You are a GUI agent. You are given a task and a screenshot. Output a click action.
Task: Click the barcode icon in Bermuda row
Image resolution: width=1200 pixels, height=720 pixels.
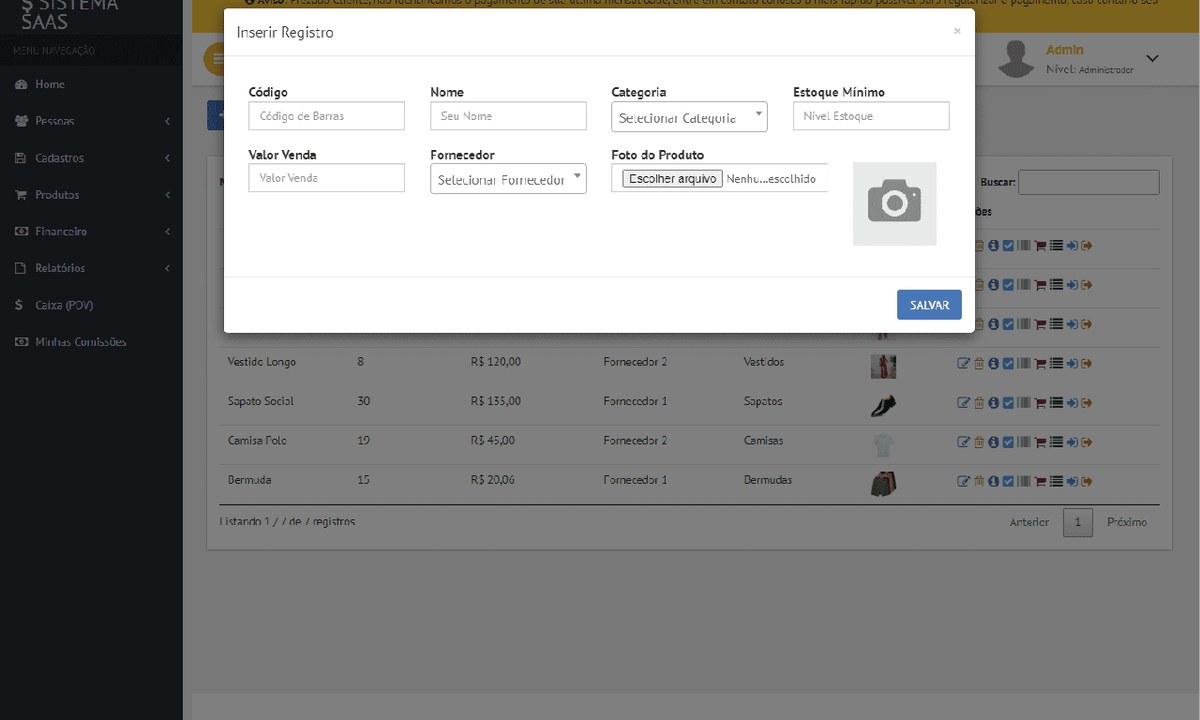click(1024, 481)
